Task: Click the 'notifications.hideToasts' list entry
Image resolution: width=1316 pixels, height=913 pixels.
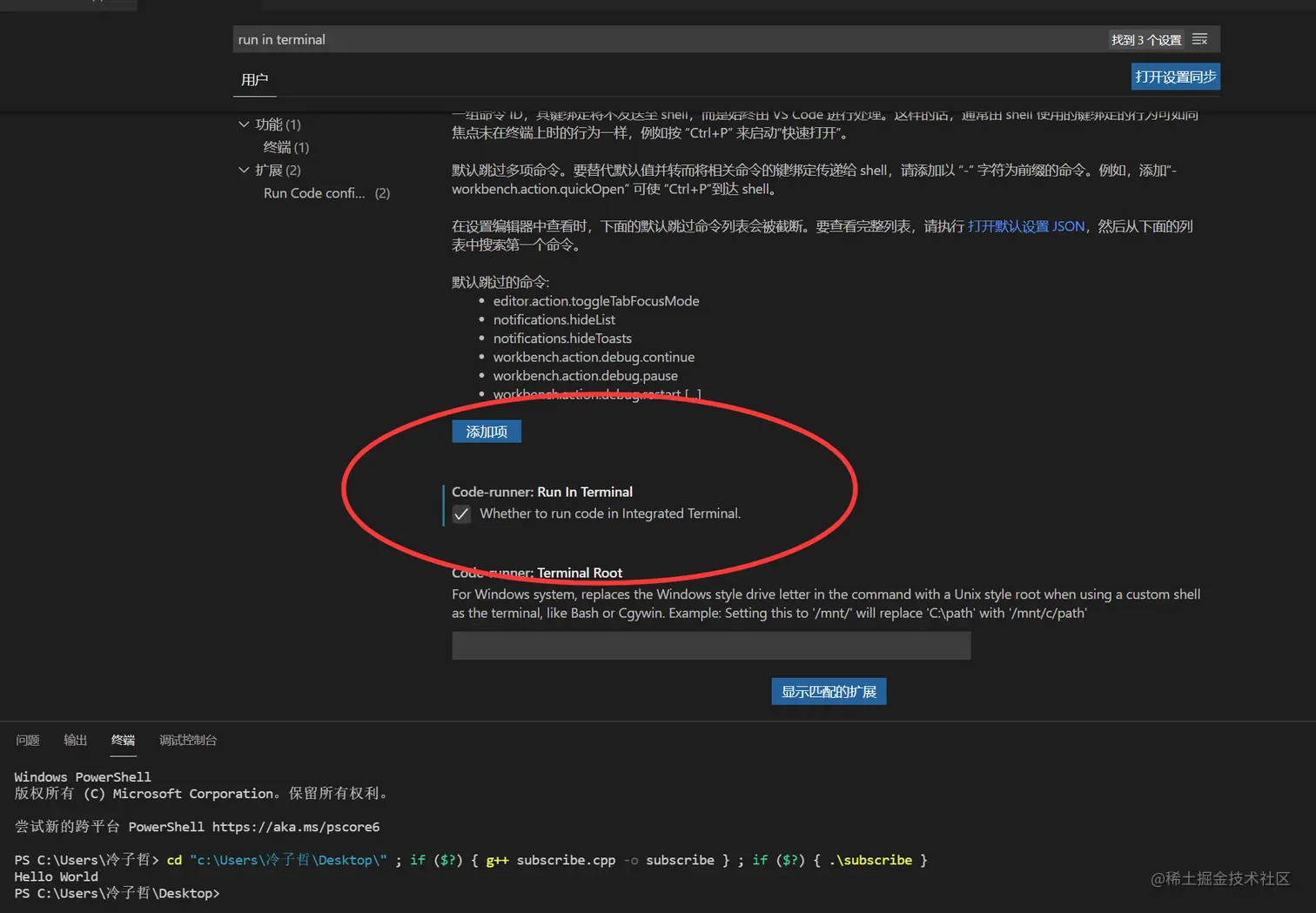Action: click(562, 339)
